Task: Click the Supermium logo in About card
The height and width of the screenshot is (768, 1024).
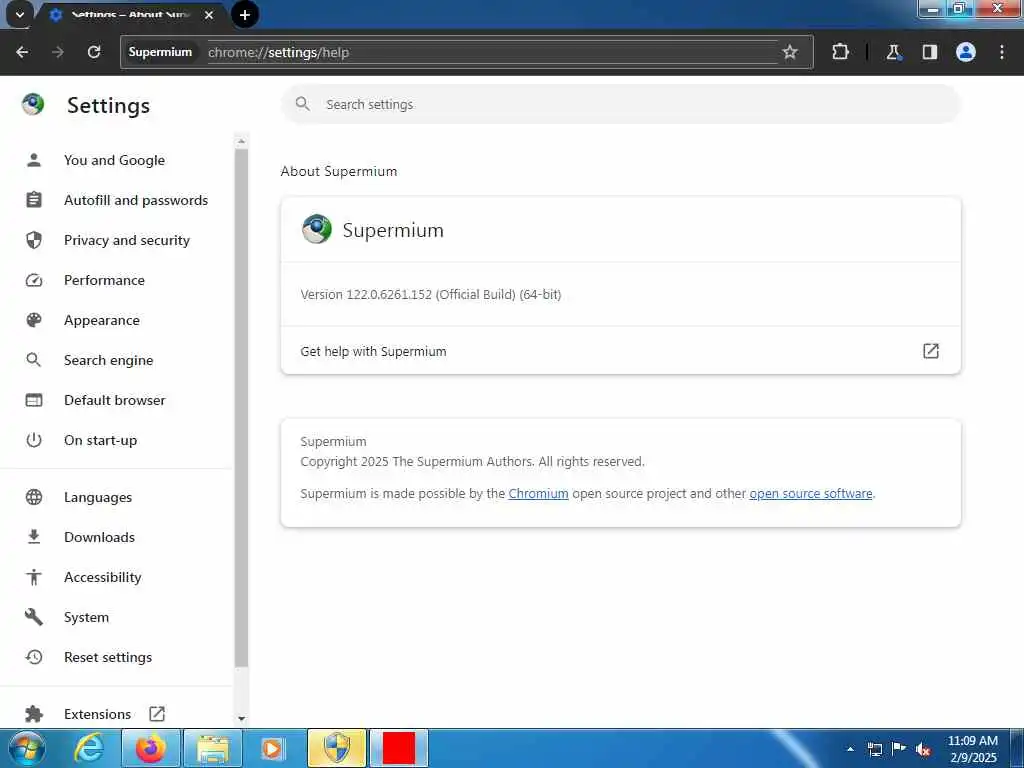Action: tap(317, 229)
